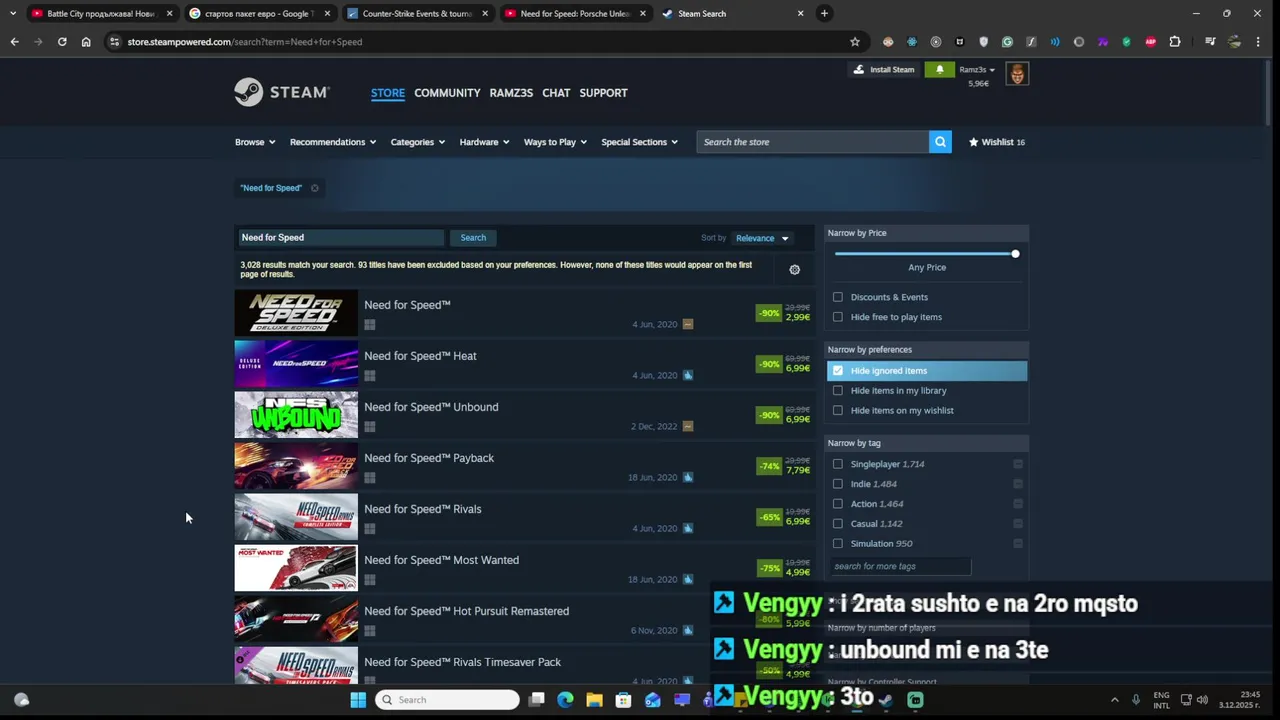Check Hide items on my wishlist

click(x=838, y=411)
